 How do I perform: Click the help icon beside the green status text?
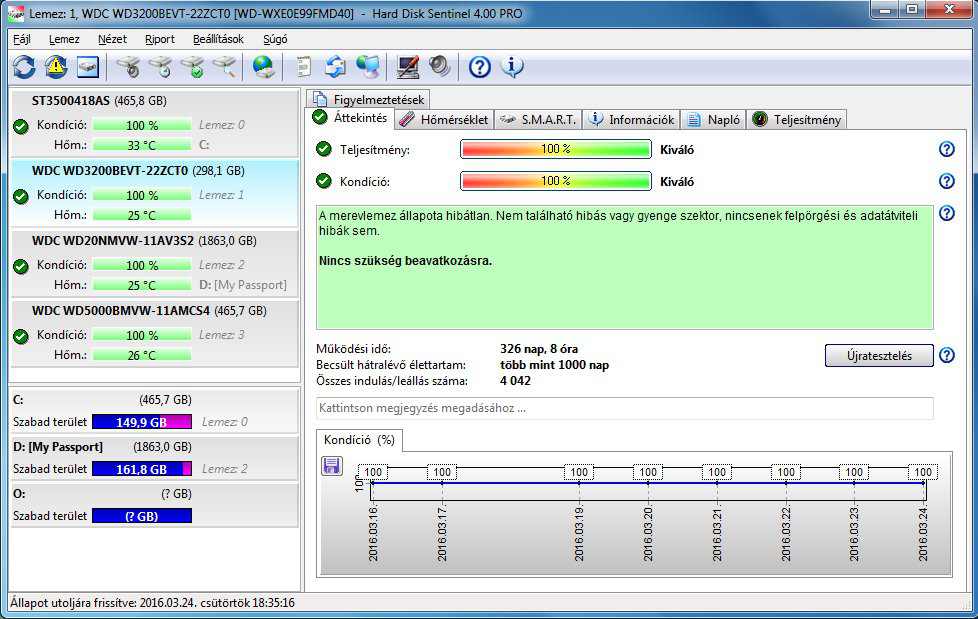point(946,213)
